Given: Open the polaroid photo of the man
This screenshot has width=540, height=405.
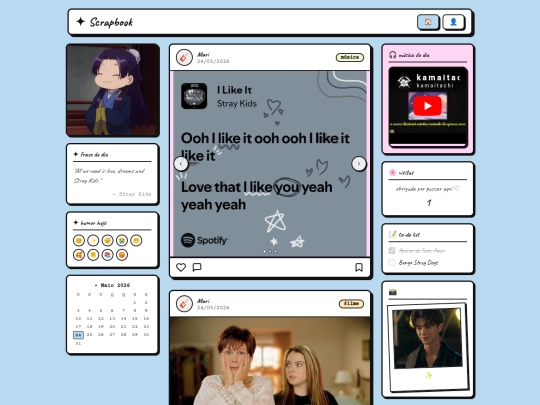Looking at the screenshot, I should [x=427, y=338].
